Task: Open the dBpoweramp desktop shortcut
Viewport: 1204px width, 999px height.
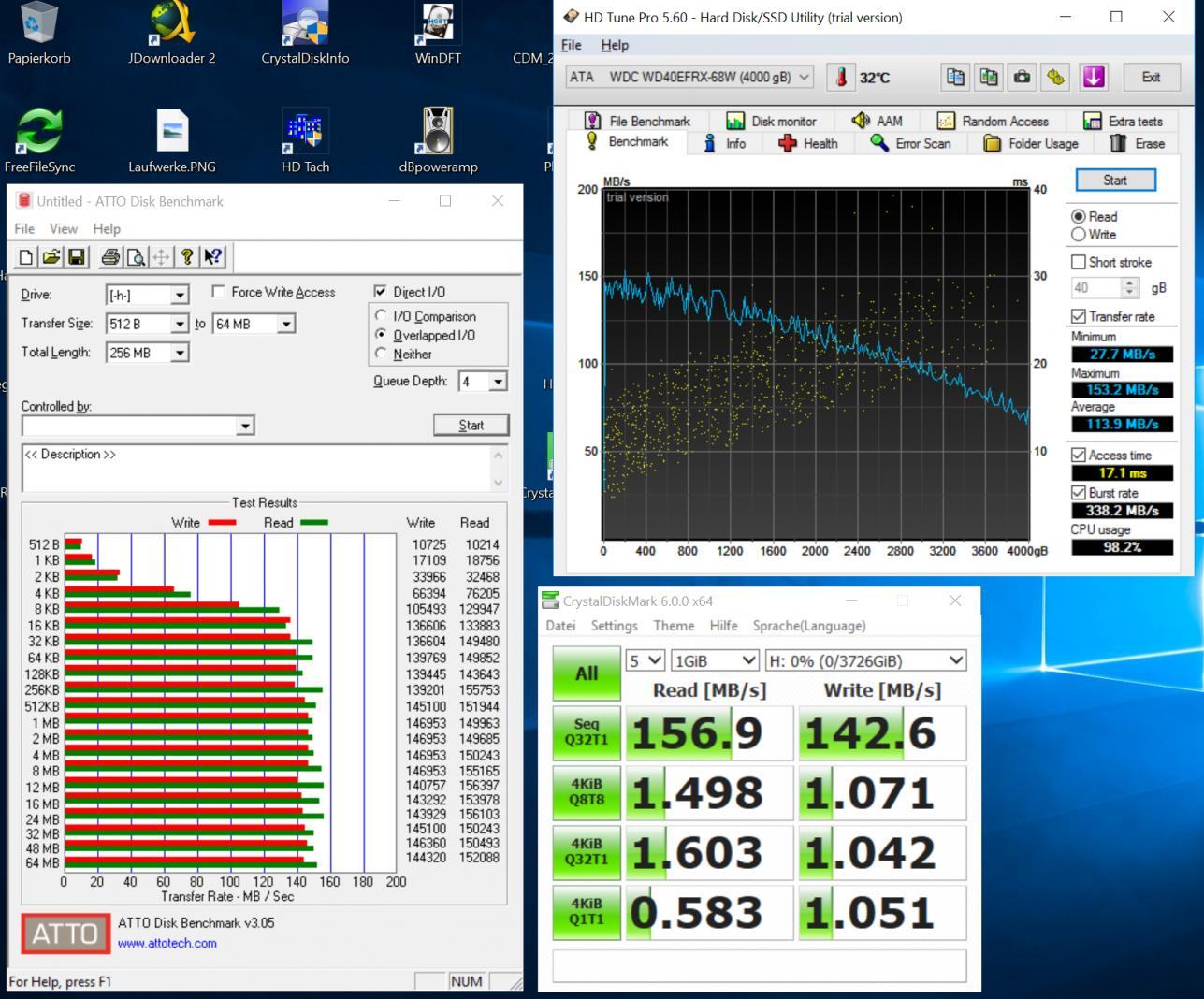Action: click(438, 141)
